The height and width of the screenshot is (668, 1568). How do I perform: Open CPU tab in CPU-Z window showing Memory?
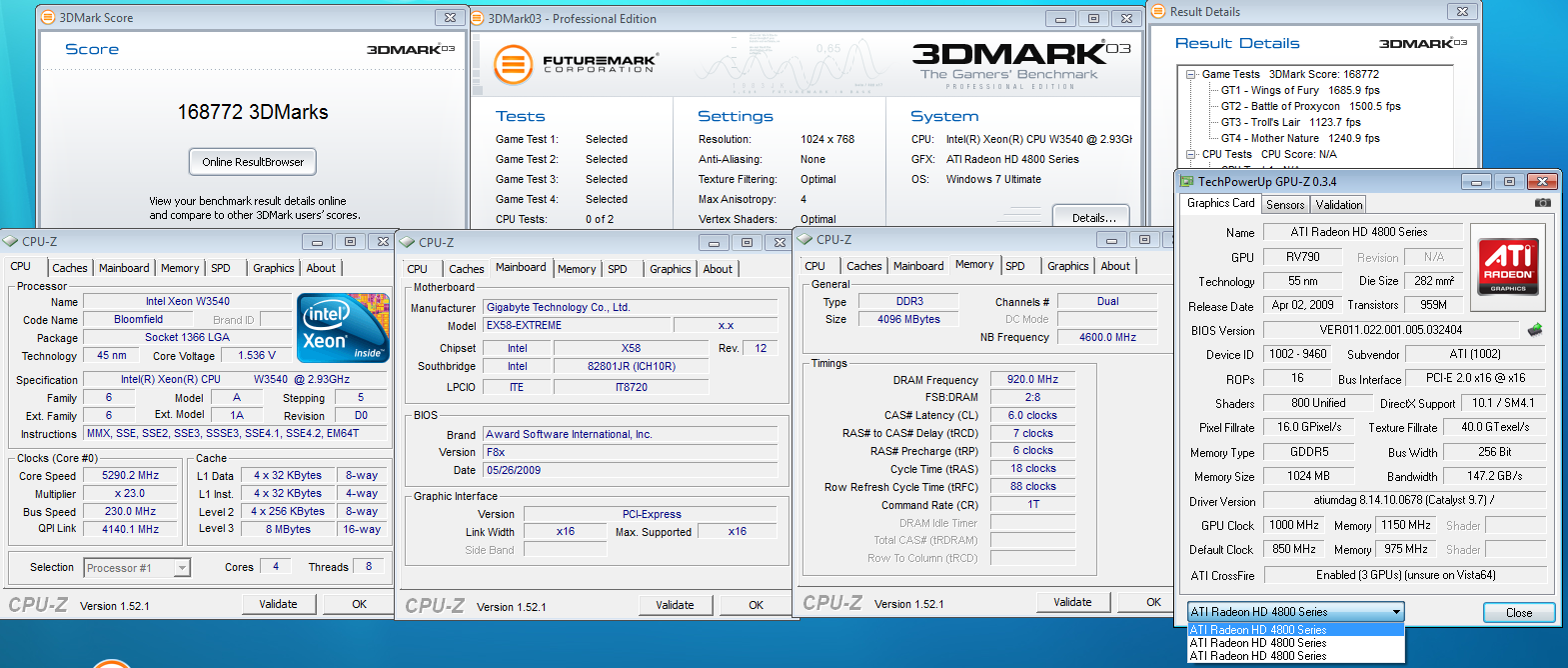pos(815,266)
